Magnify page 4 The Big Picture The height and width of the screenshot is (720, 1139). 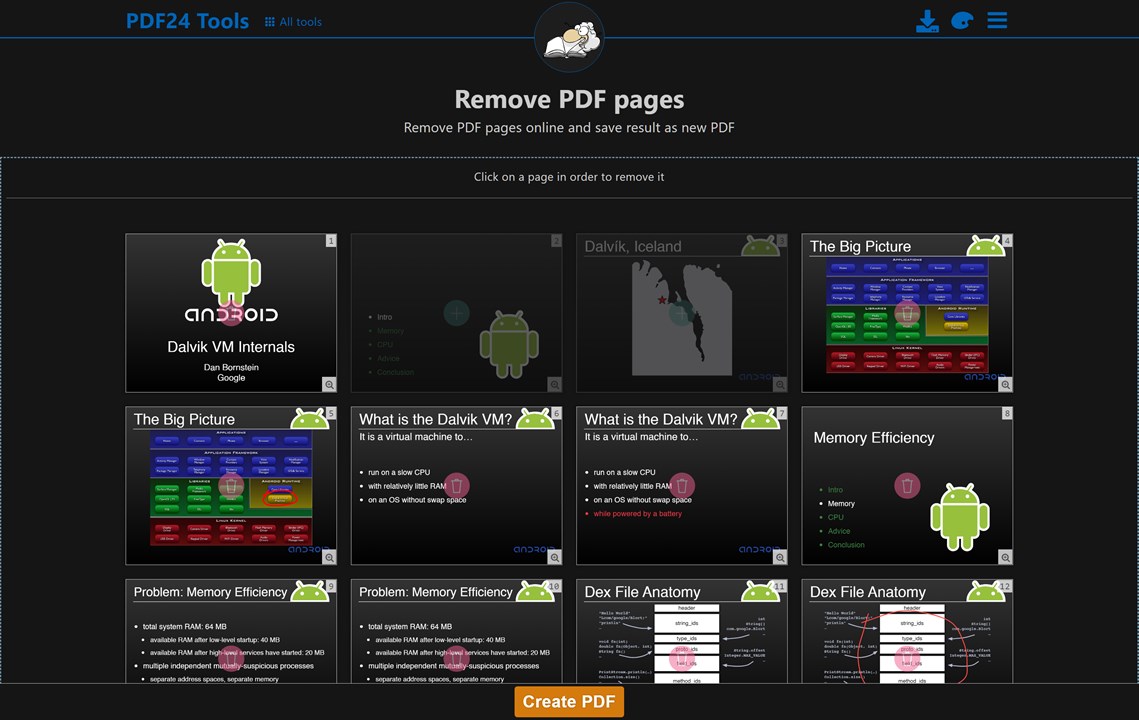[x=1005, y=384]
